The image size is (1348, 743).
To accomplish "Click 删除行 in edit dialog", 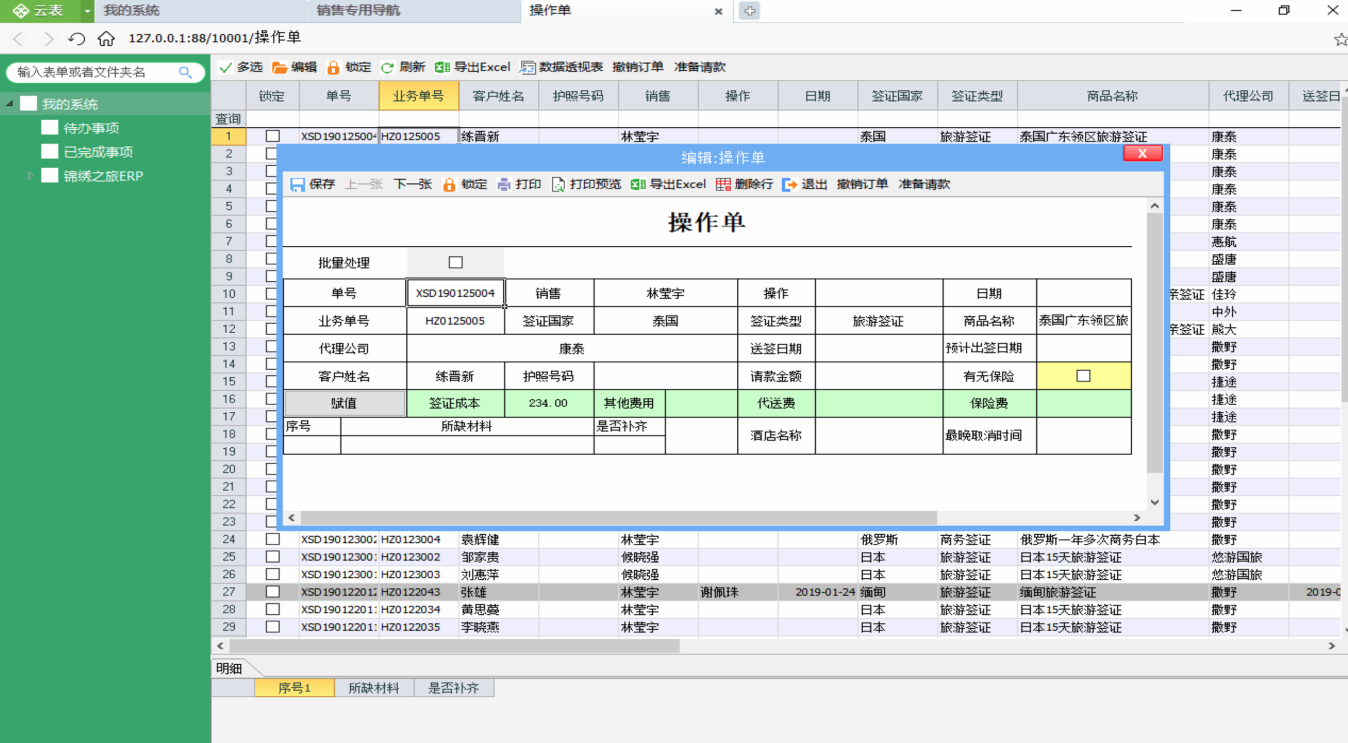I will (x=744, y=184).
